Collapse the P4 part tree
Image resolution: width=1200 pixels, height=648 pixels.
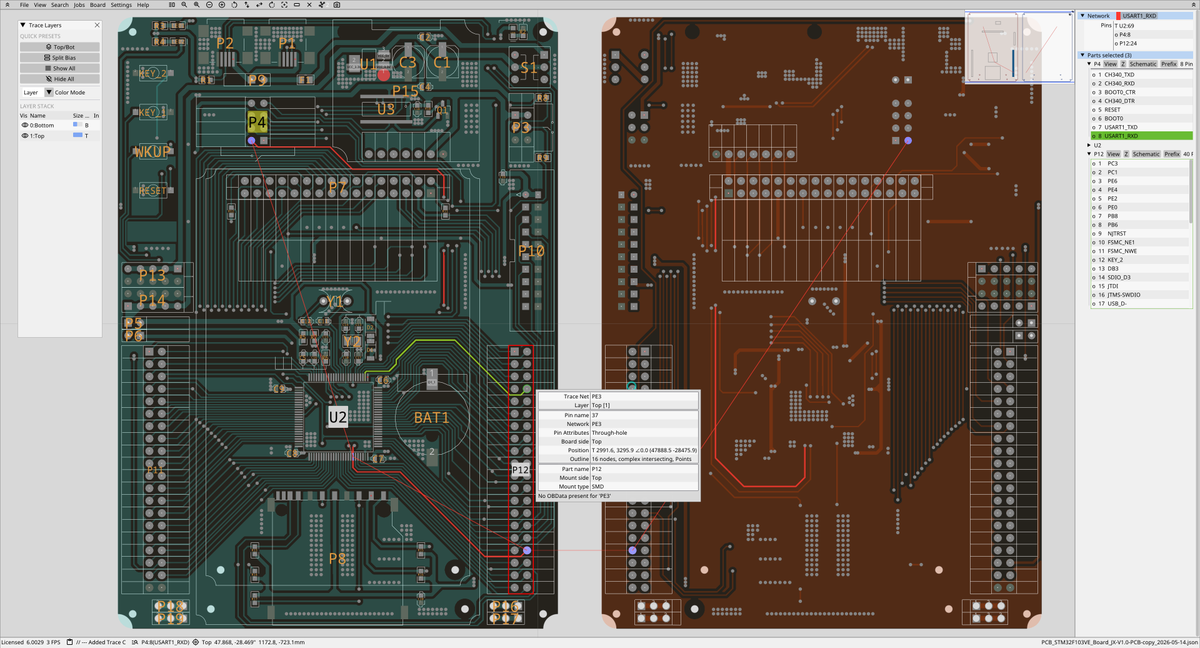pyautogui.click(x=1089, y=64)
